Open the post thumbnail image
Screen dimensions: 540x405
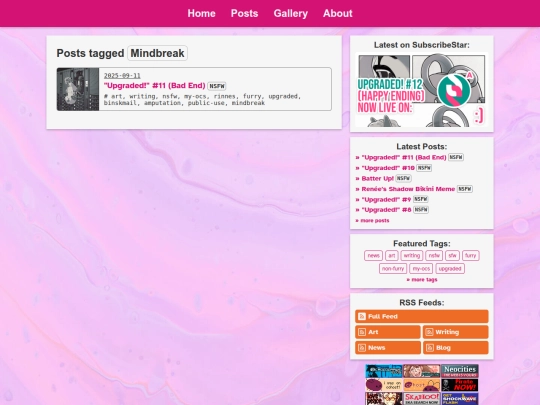tap(78, 89)
